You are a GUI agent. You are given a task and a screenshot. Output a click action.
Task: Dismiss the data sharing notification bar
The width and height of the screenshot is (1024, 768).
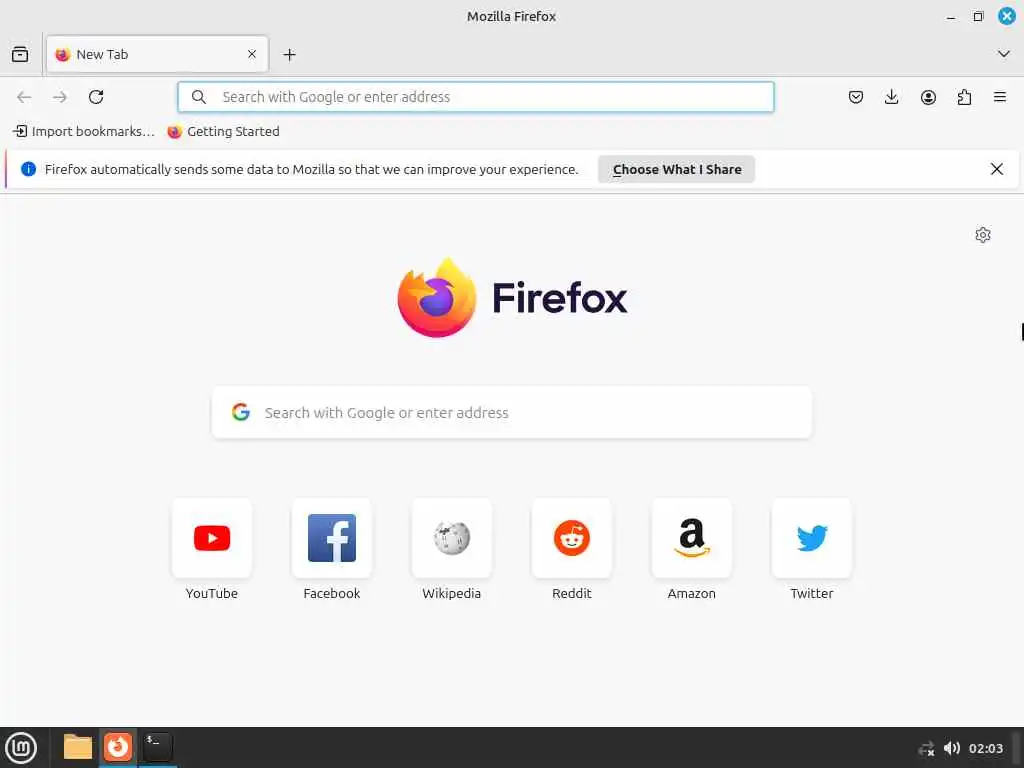[997, 169]
